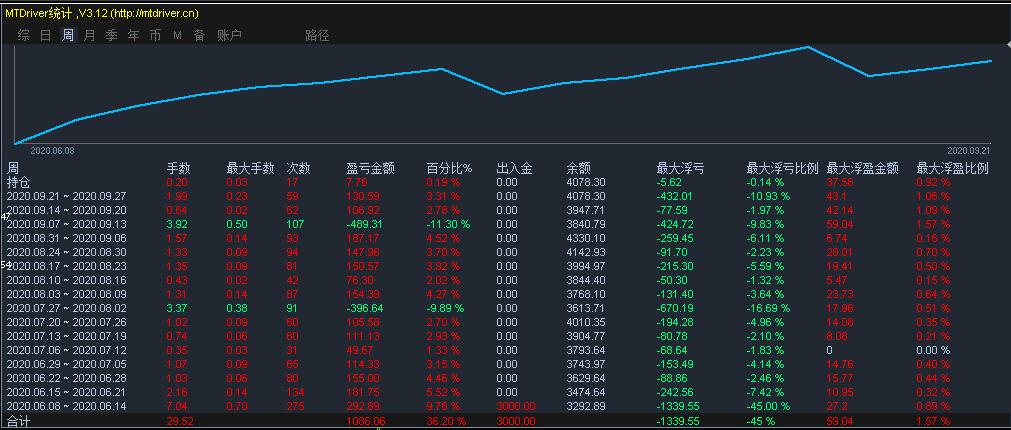The image size is (1011, 430).
Task: Click the 余额 column header
Action: click(x=578, y=169)
